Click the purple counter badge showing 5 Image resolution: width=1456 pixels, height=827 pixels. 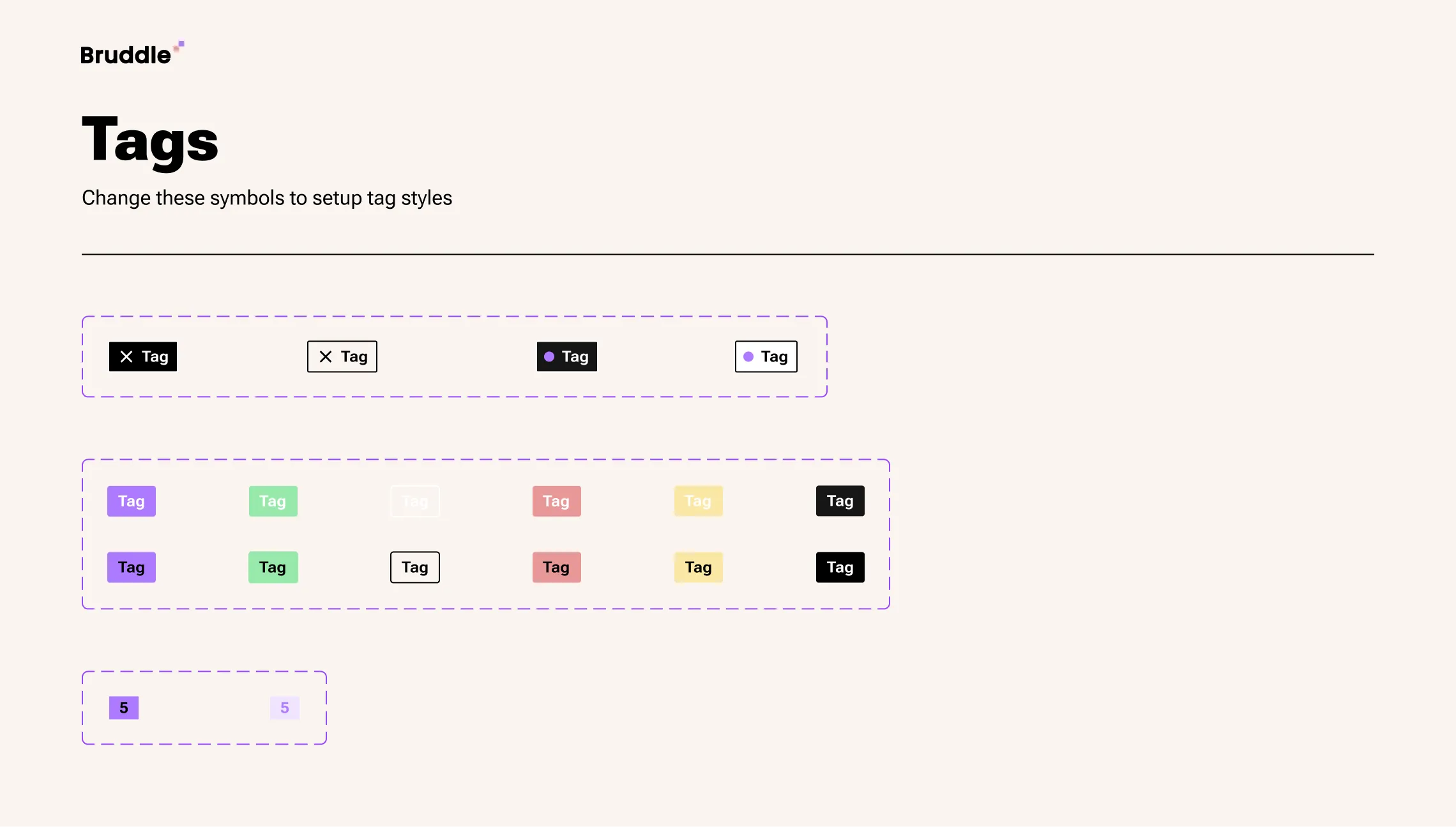(123, 707)
